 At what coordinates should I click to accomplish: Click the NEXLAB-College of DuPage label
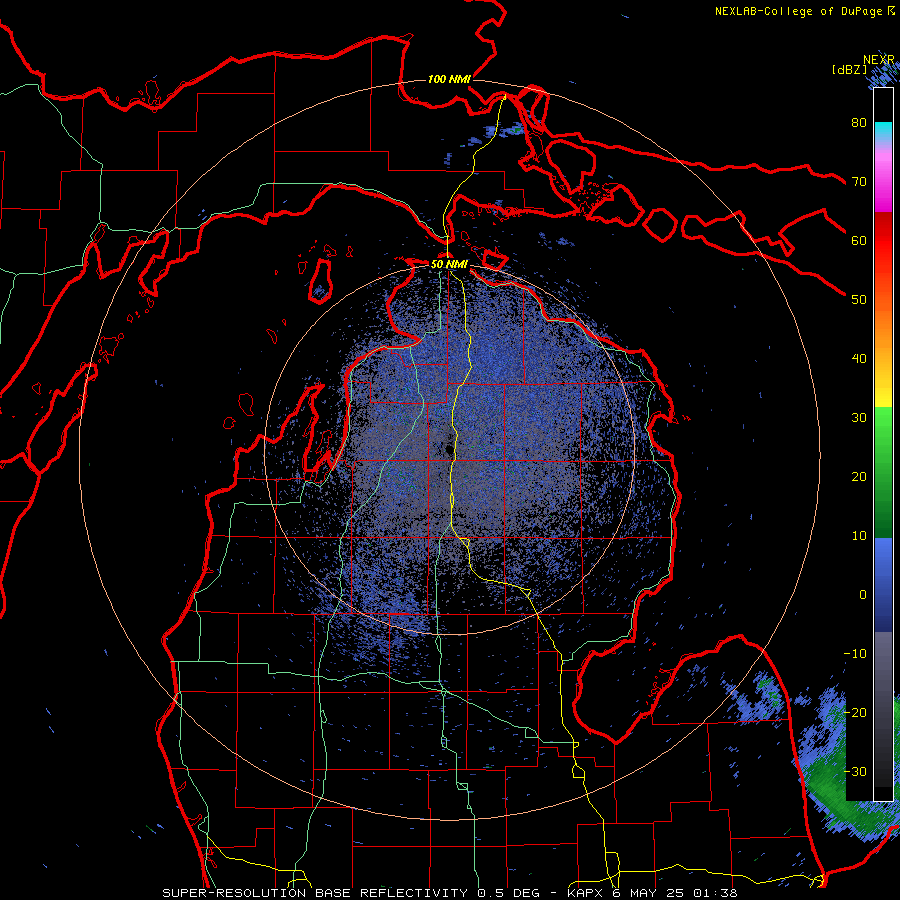800,11
